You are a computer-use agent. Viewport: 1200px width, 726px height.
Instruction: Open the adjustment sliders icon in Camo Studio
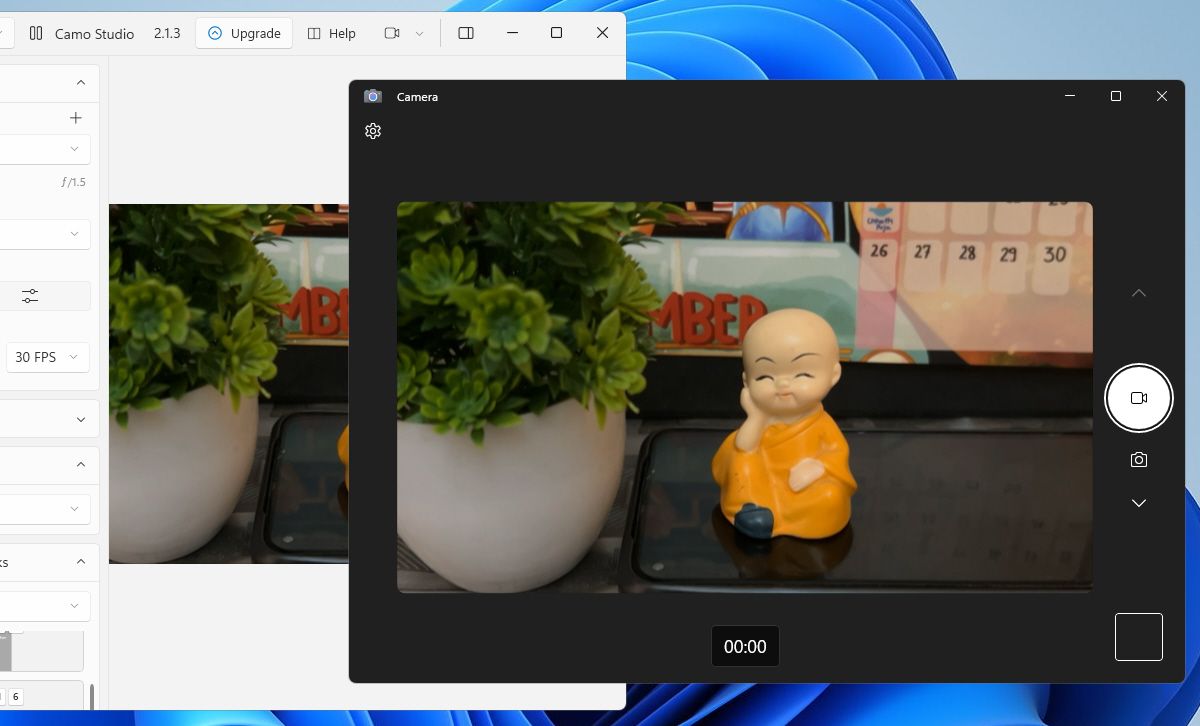pyautogui.click(x=29, y=296)
